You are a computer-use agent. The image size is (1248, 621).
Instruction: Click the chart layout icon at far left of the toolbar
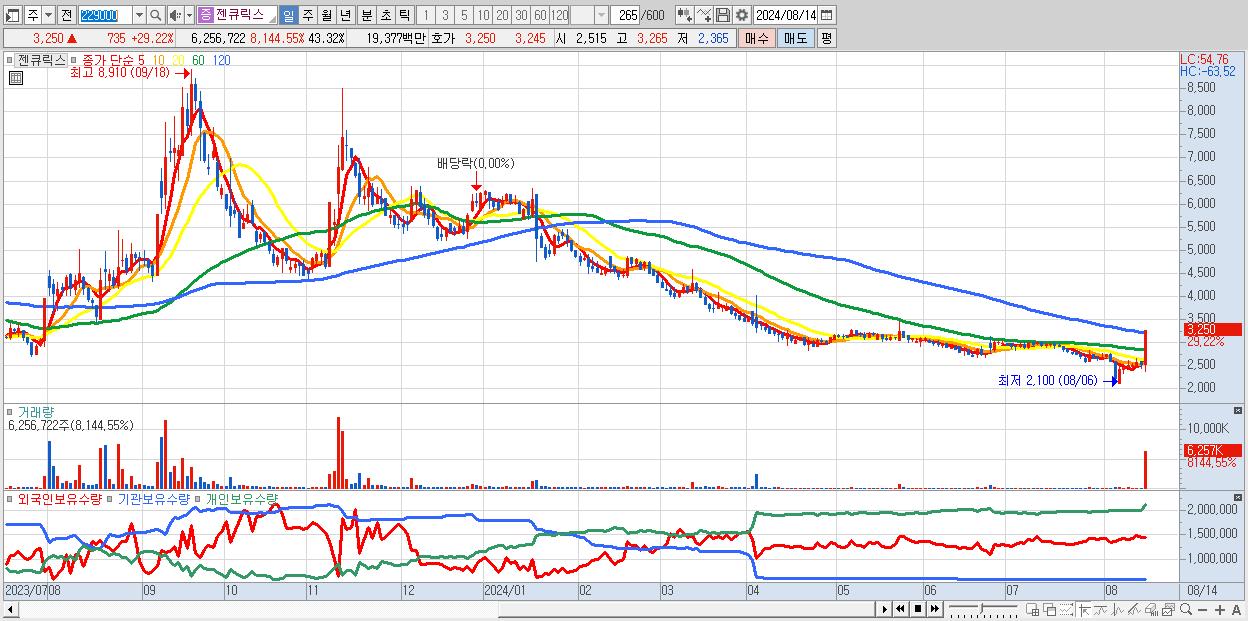tap(13, 15)
